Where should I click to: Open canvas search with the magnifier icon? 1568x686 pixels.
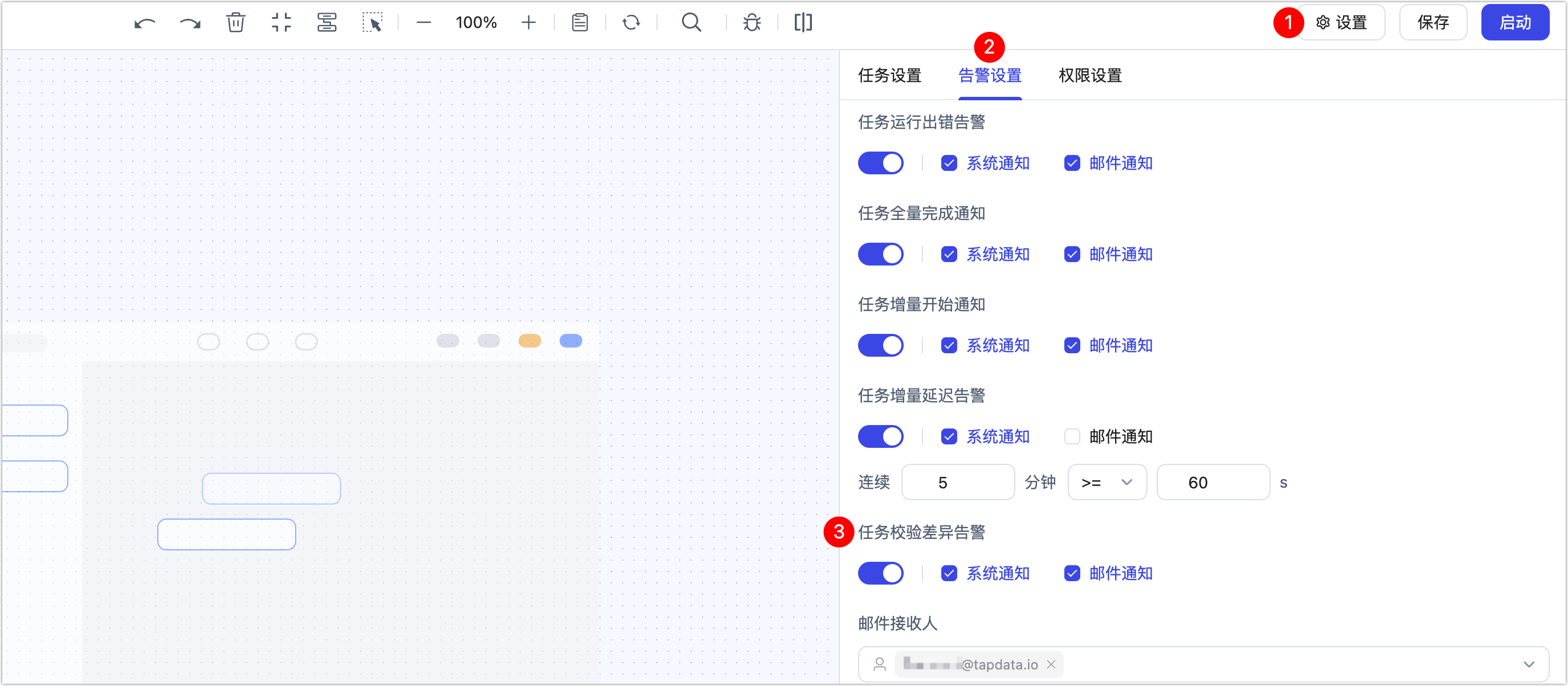click(692, 23)
